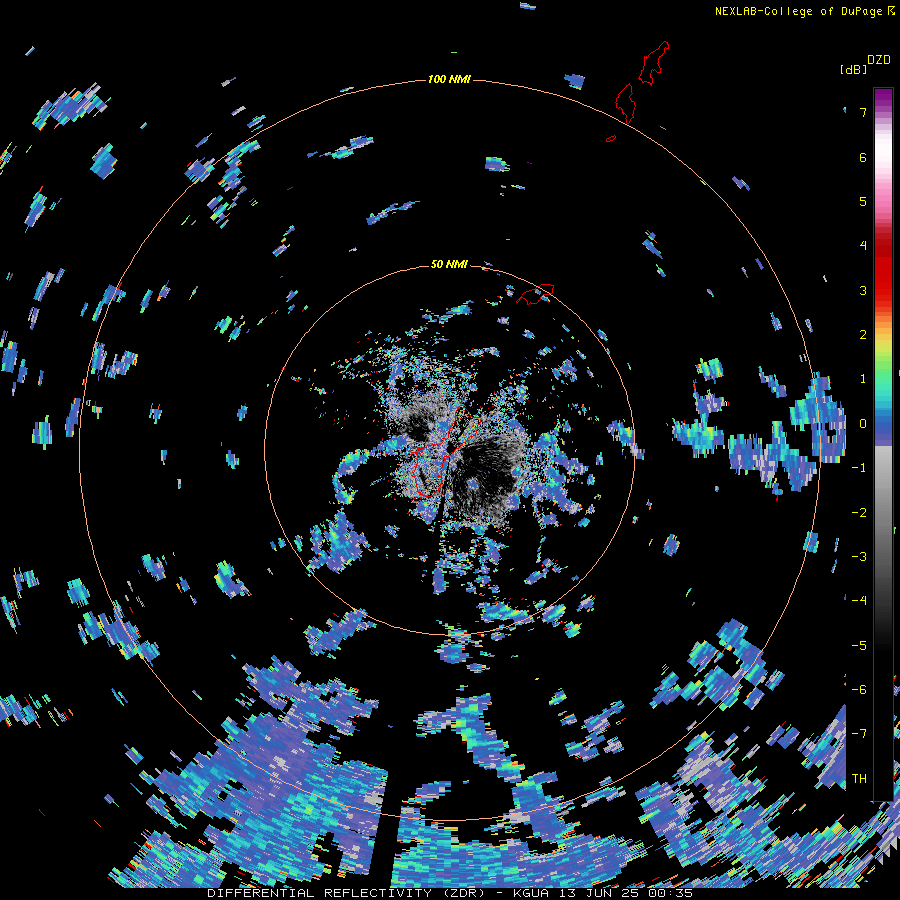Click the -4 dB legend value
The width and height of the screenshot is (900, 900).
[859, 601]
